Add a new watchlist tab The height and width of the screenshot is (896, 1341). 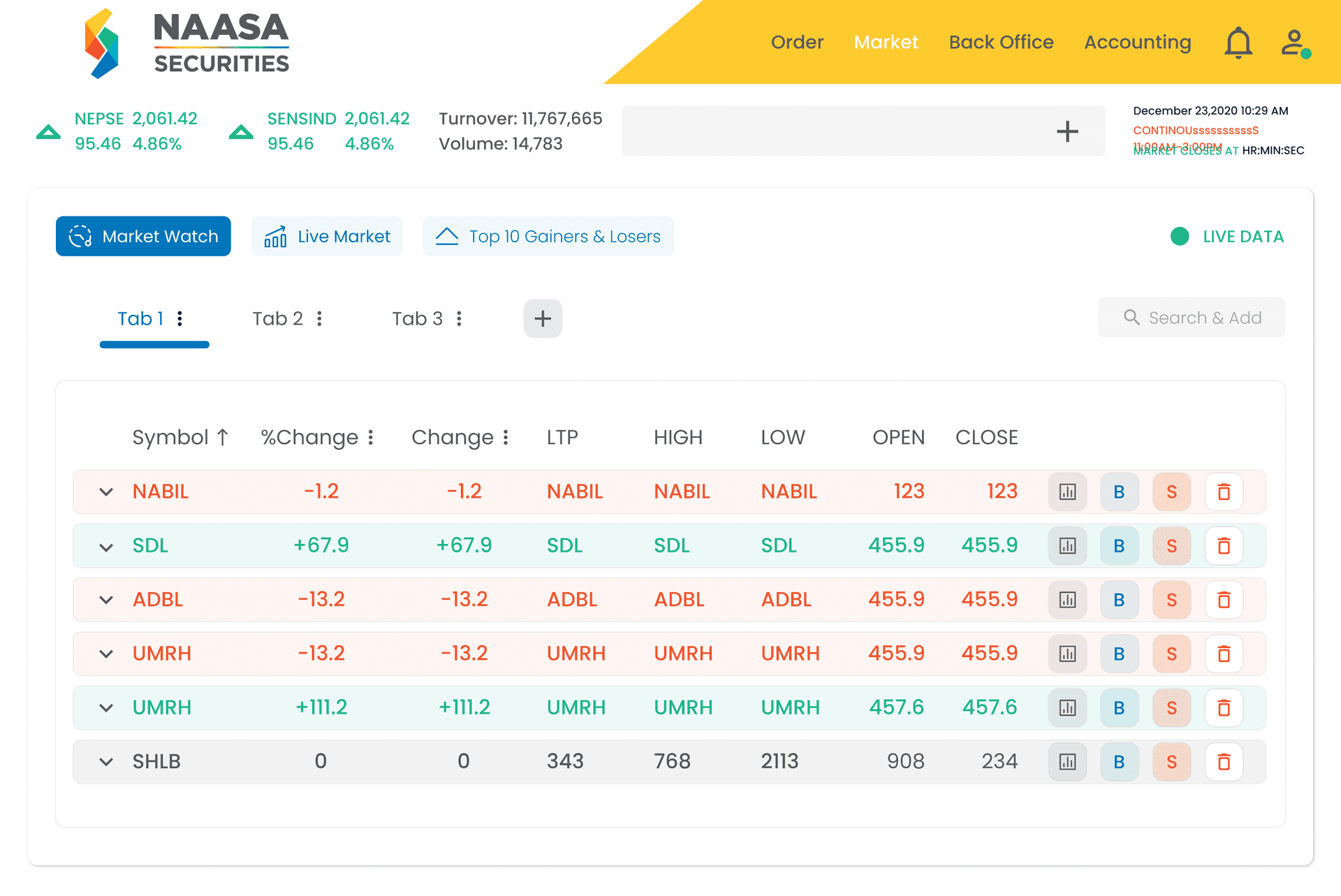pos(543,318)
